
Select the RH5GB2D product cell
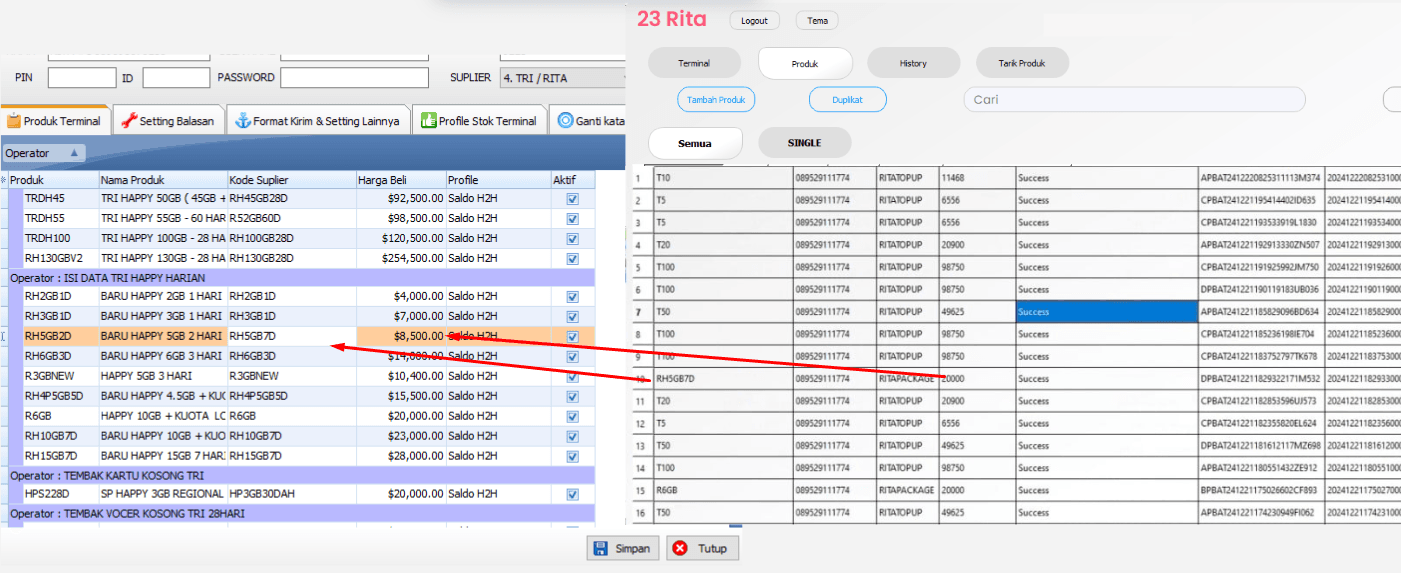60,336
